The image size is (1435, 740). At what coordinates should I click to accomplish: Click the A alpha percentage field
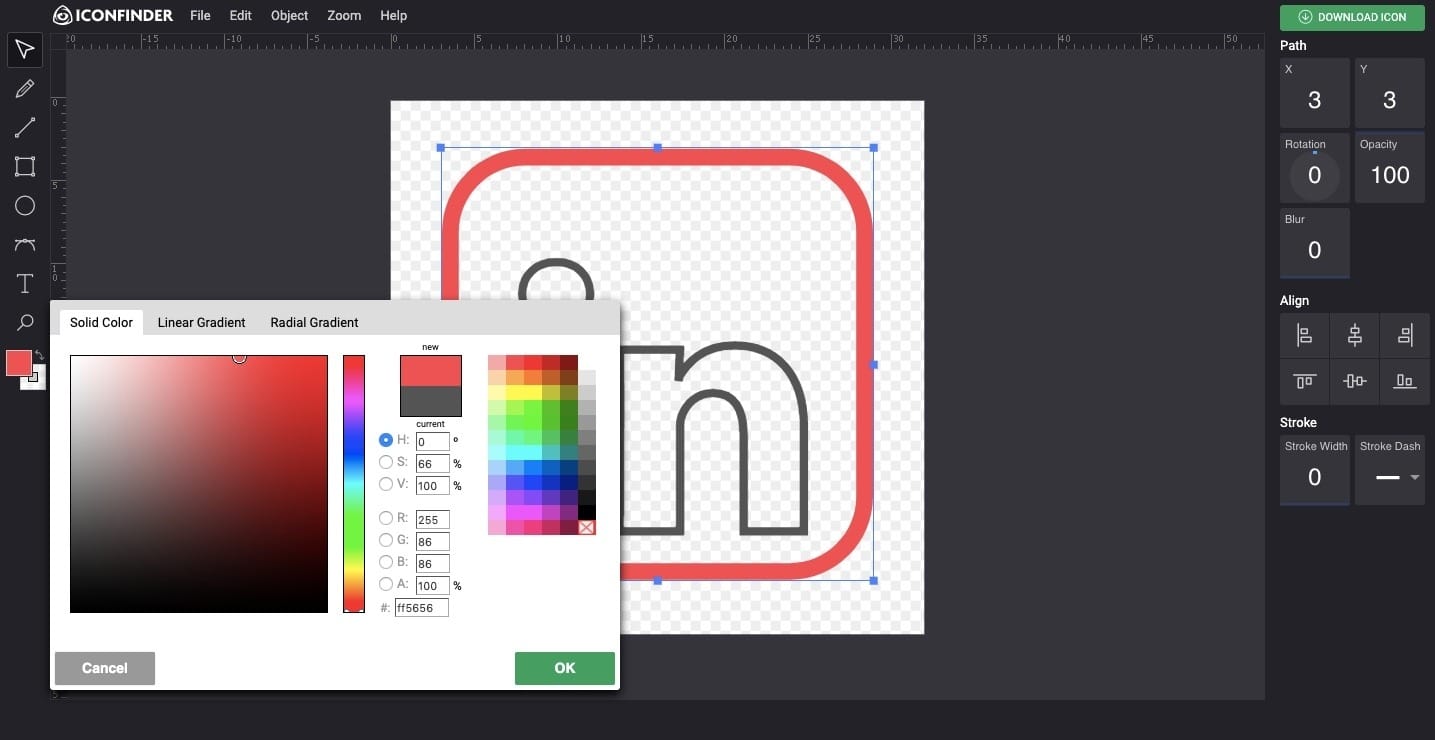point(432,585)
